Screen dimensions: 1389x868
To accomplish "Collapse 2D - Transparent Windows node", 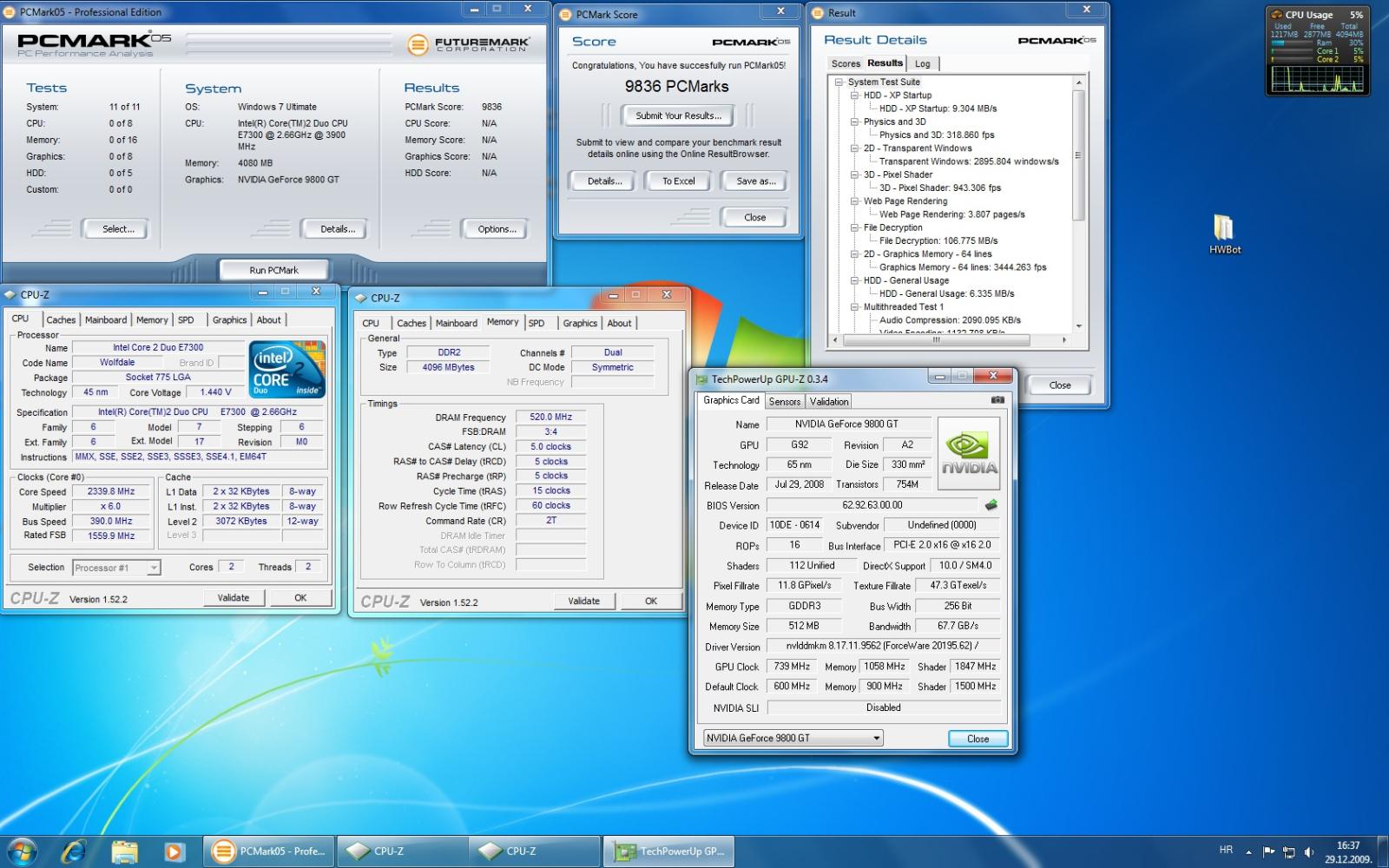I will click(x=855, y=148).
